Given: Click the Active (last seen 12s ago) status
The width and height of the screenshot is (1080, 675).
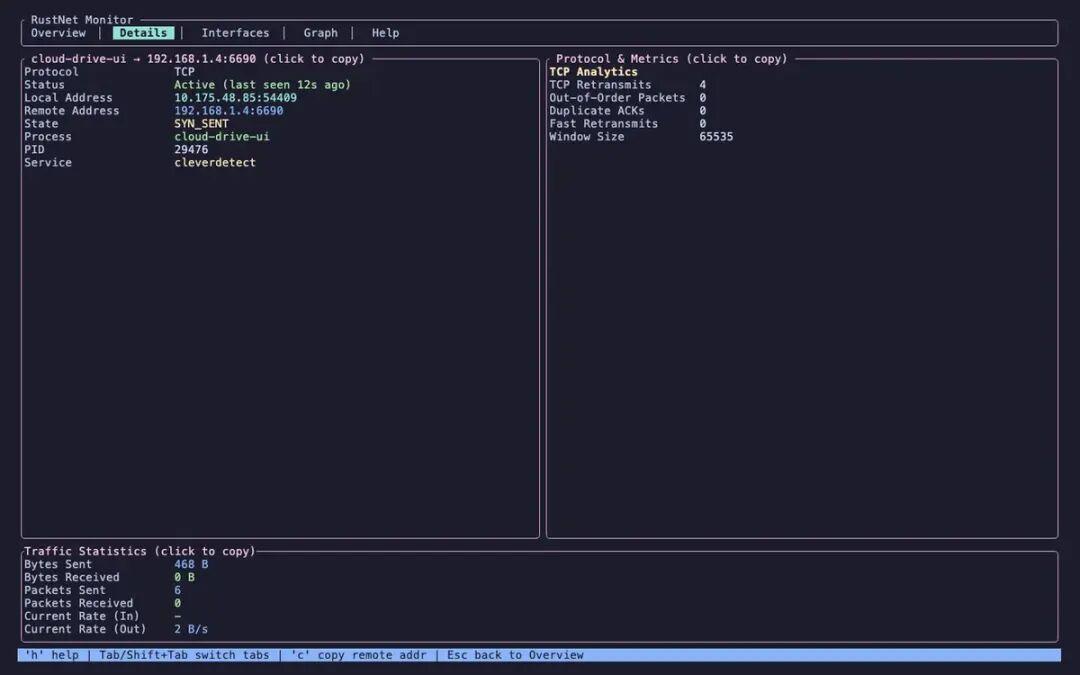Looking at the screenshot, I should [262, 85].
